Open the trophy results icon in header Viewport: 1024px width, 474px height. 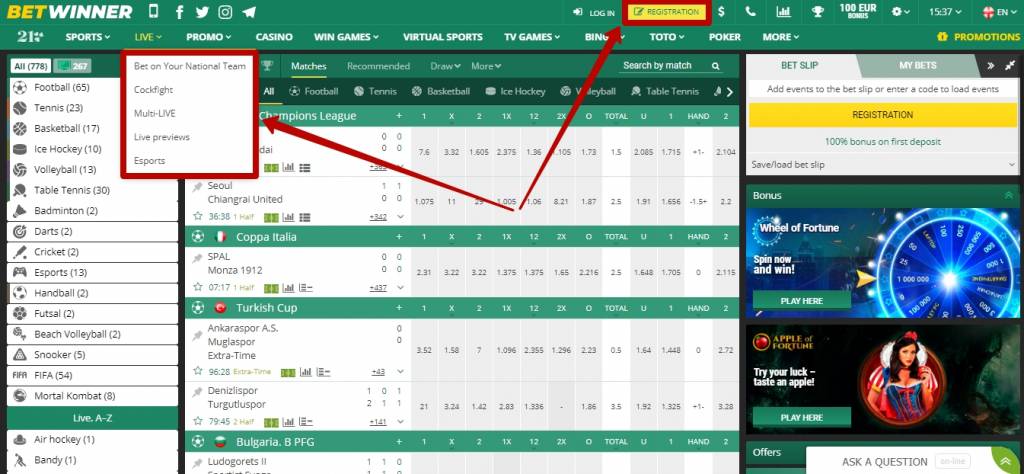click(x=817, y=12)
